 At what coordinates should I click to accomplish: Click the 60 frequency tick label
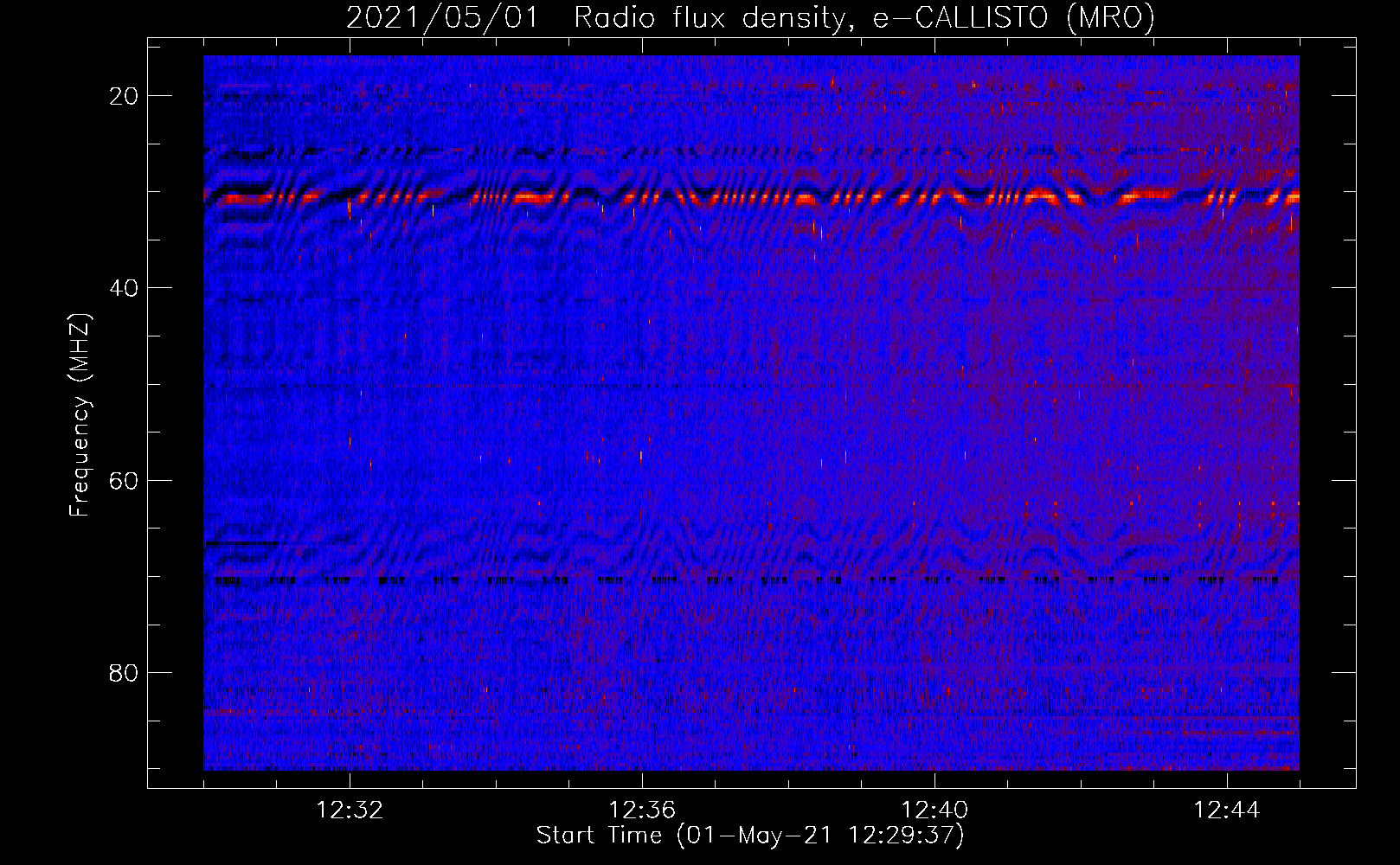click(x=125, y=480)
